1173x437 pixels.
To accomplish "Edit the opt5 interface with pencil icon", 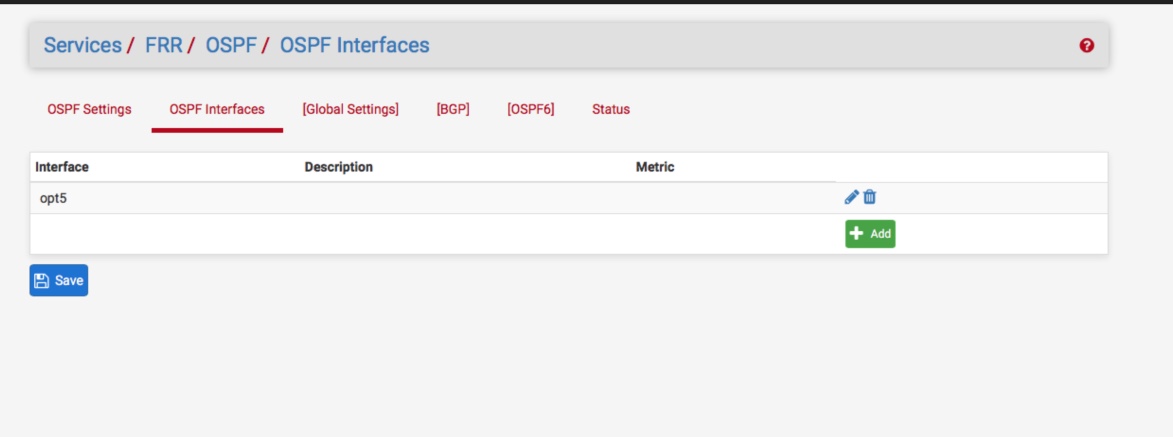I will tap(852, 197).
